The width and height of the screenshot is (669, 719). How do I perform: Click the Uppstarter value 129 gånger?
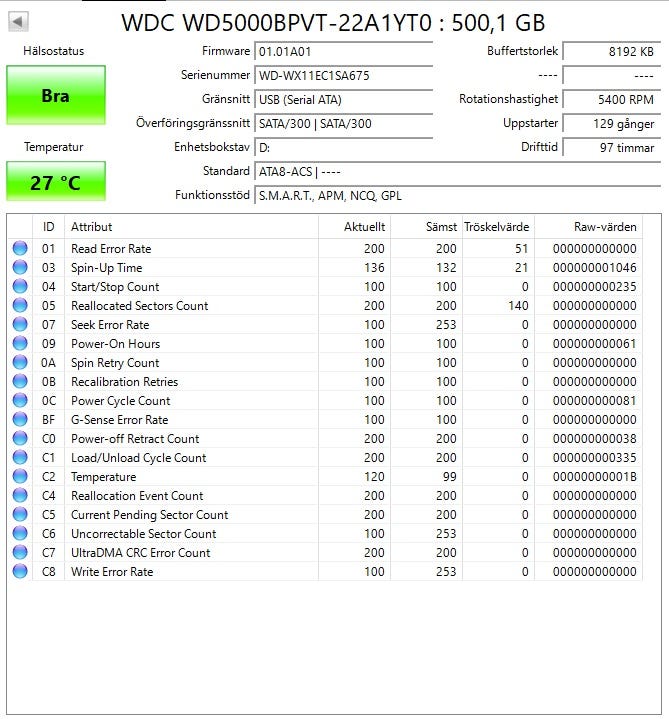point(612,123)
